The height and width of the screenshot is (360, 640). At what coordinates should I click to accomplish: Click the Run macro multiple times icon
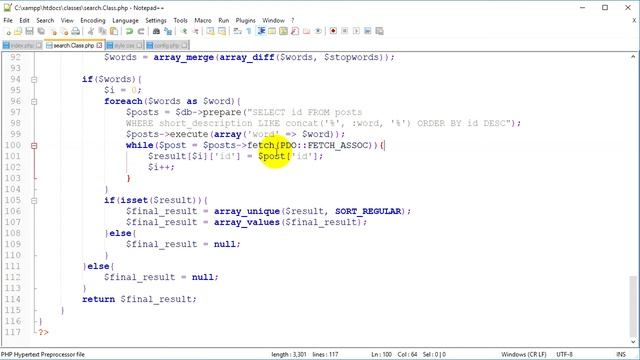[x=368, y=31]
